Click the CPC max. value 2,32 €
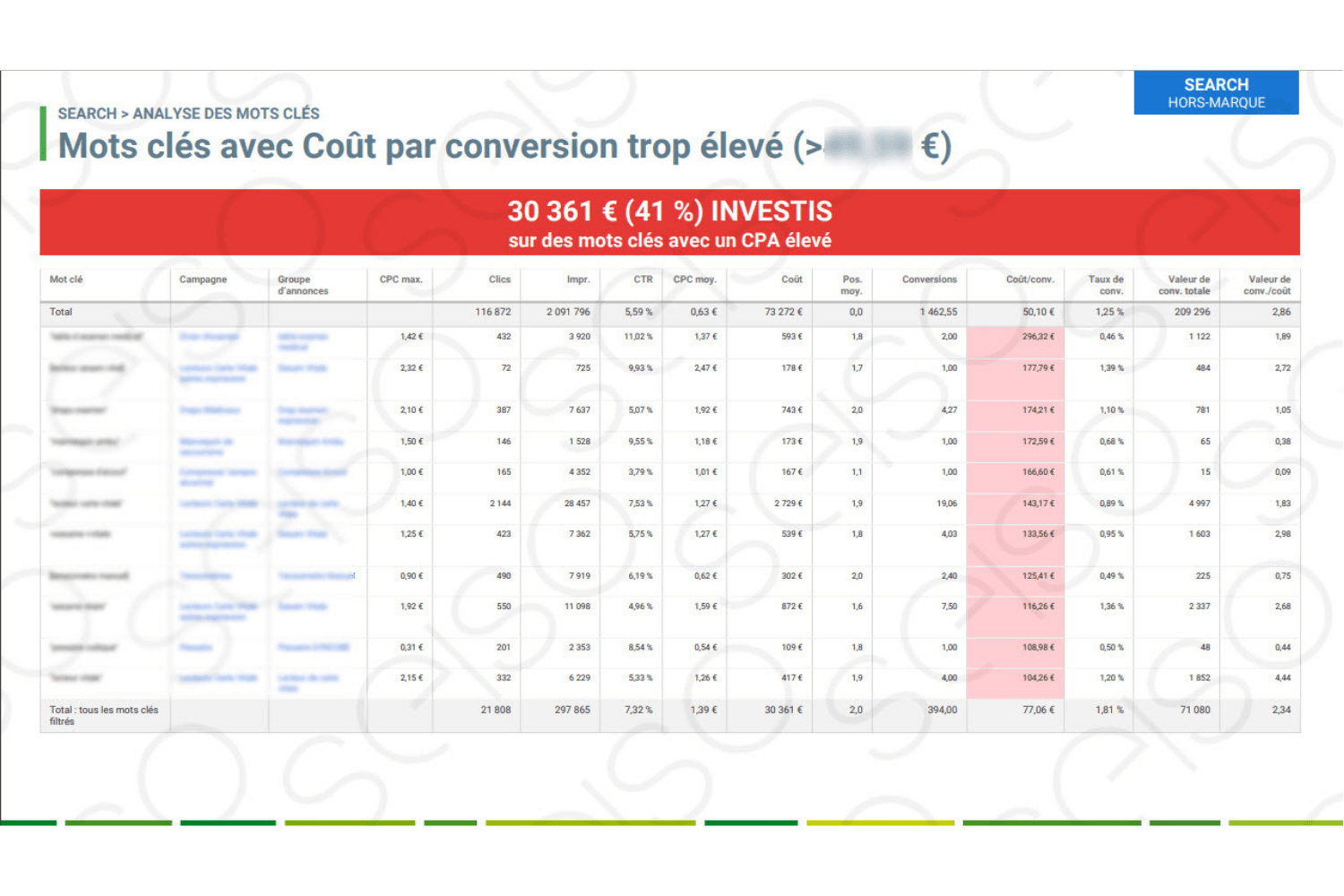This screenshot has width=1344, height=896. (411, 368)
